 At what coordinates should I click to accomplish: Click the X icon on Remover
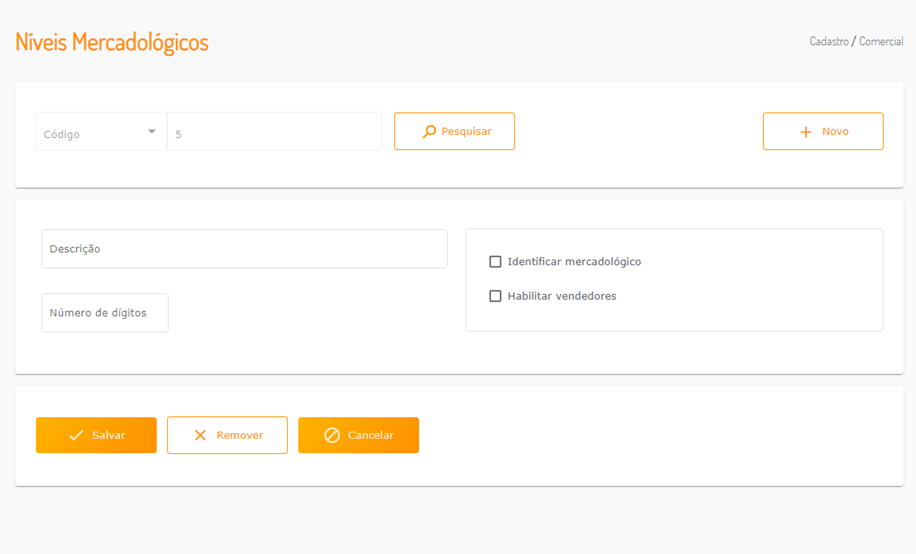[x=200, y=436]
